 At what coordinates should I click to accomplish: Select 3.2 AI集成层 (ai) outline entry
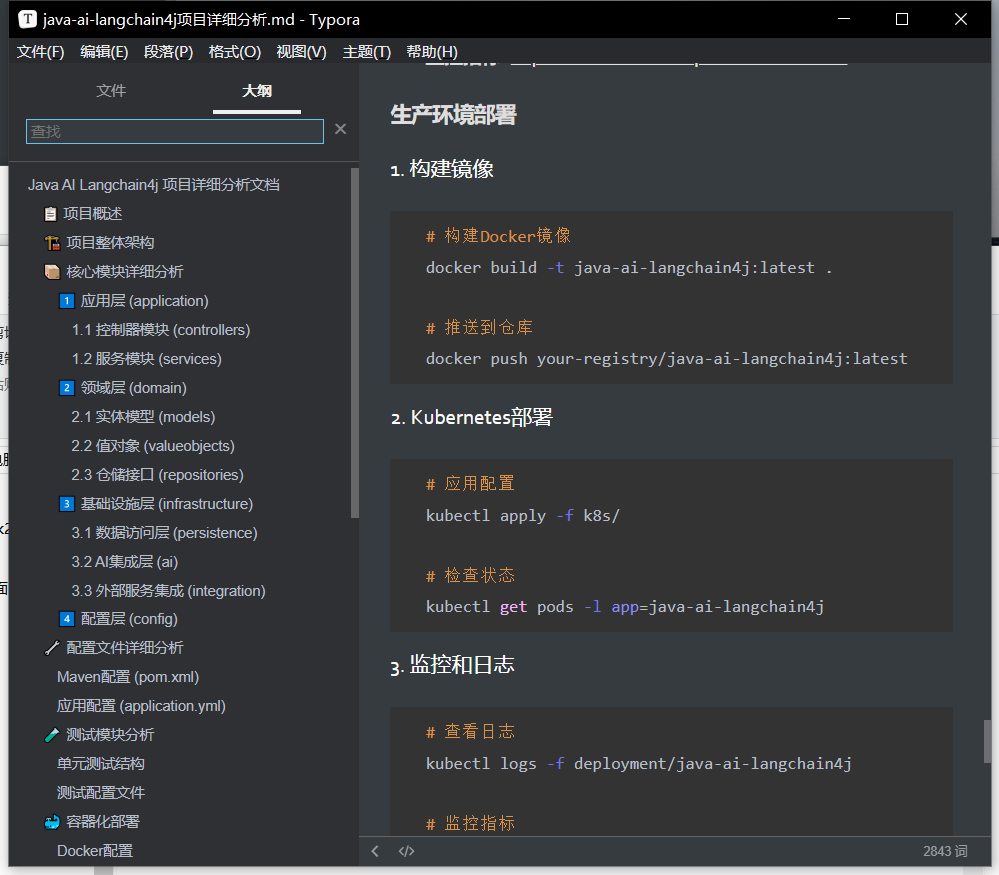click(125, 562)
